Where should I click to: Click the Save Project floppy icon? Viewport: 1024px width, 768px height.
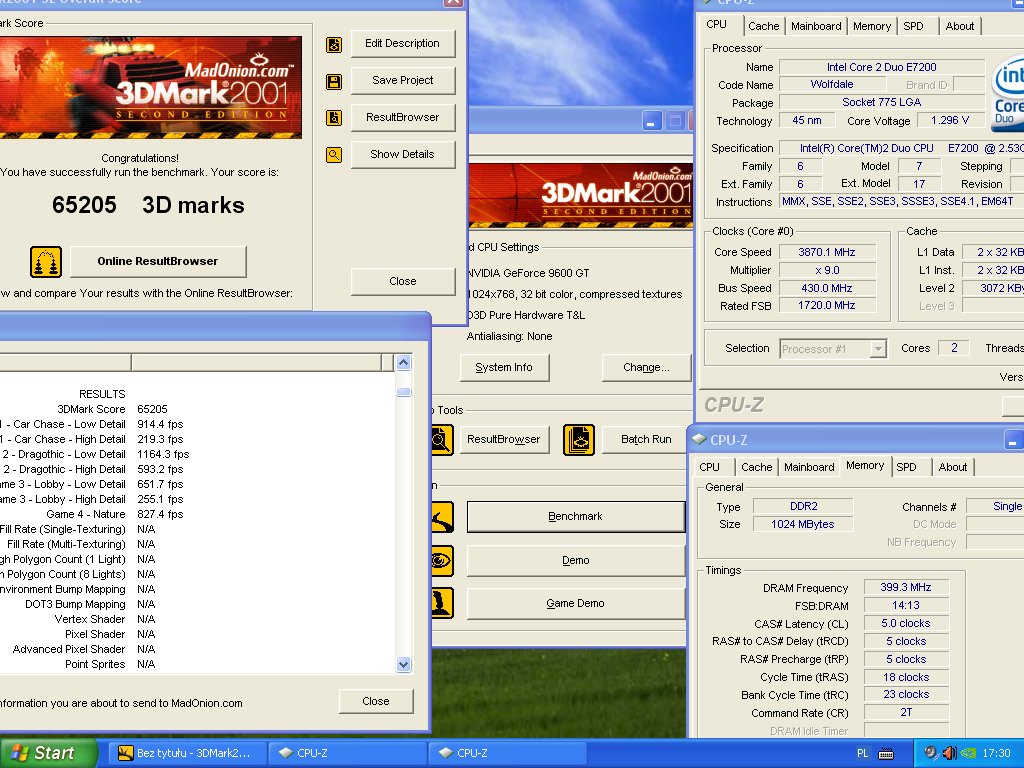pyautogui.click(x=334, y=82)
